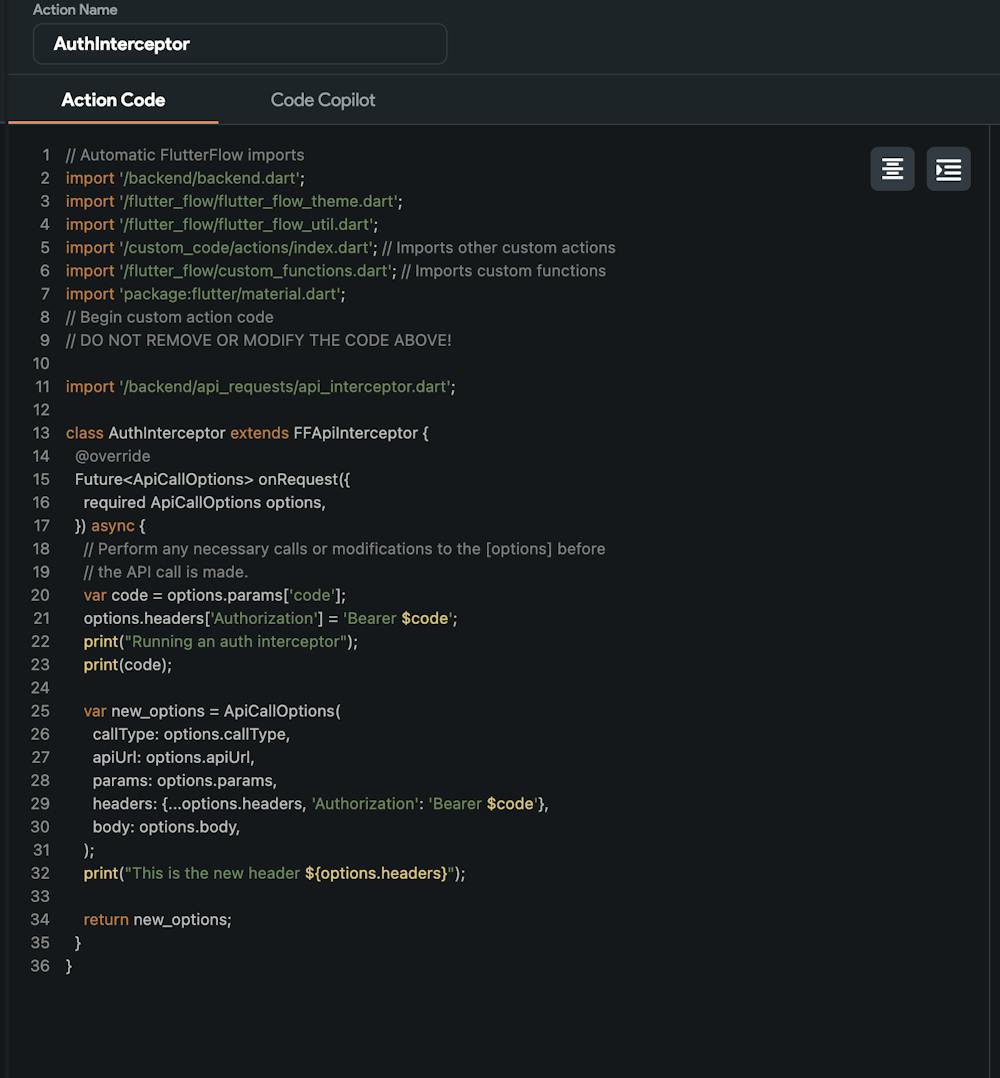Place cursor on the async keyword line 17
Screen dimensions: 1000x1078
tap(111, 525)
